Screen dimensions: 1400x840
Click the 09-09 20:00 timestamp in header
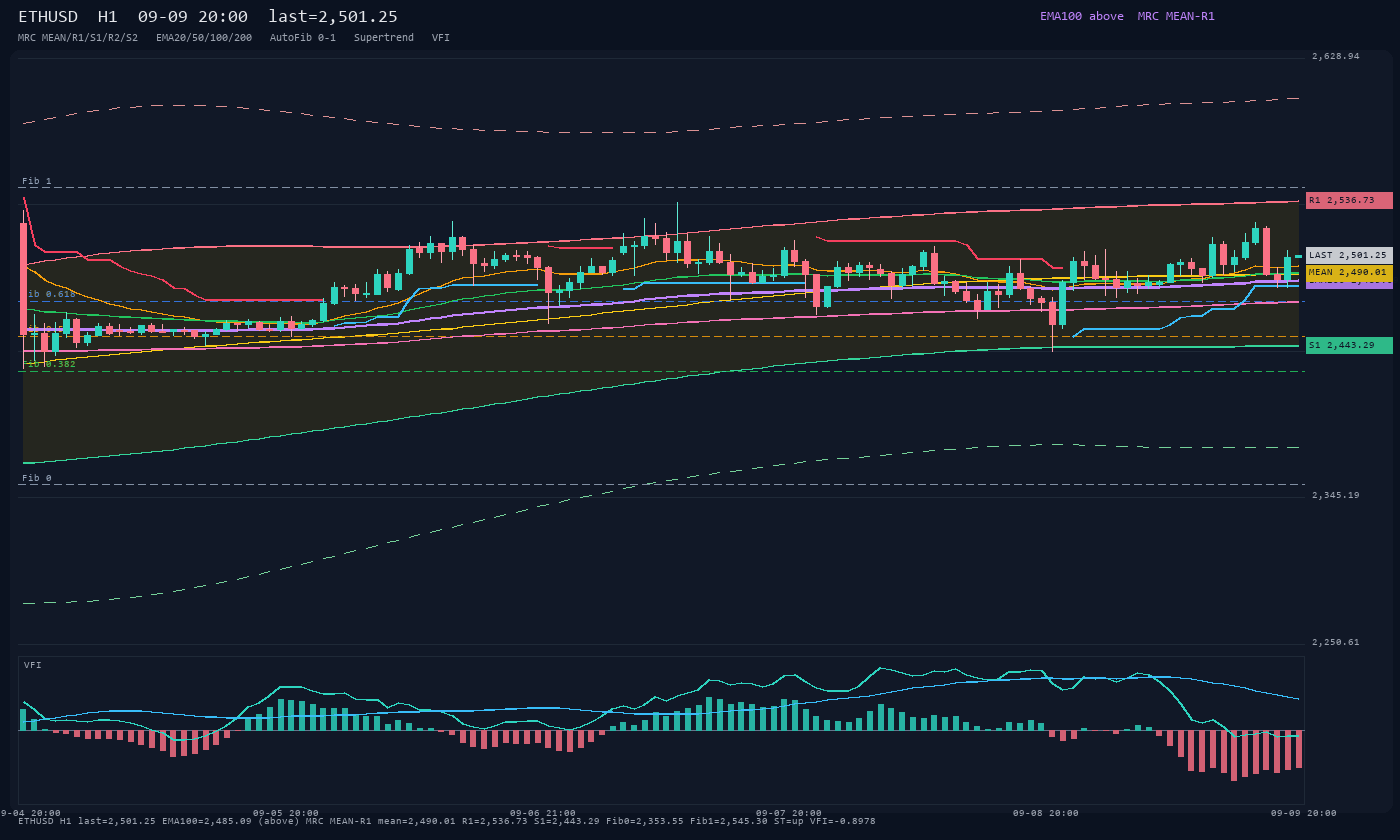pos(193,17)
